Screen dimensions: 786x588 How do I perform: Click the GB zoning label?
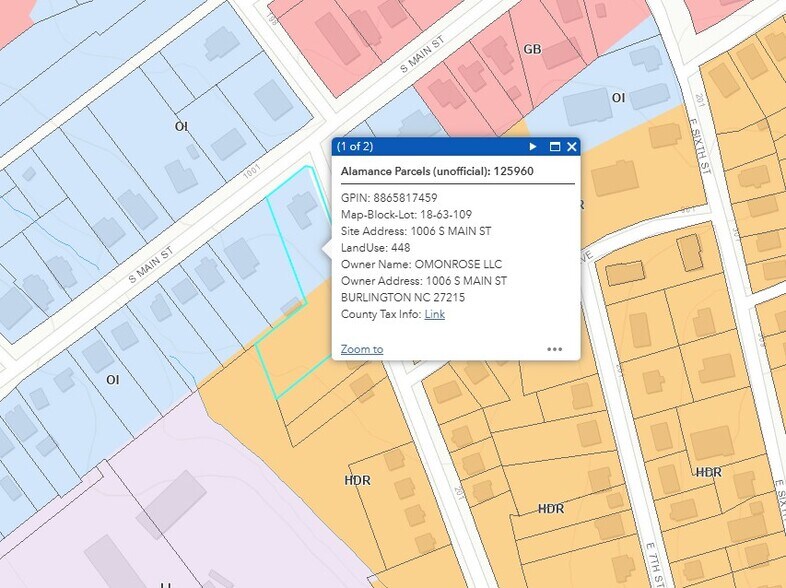(532, 49)
